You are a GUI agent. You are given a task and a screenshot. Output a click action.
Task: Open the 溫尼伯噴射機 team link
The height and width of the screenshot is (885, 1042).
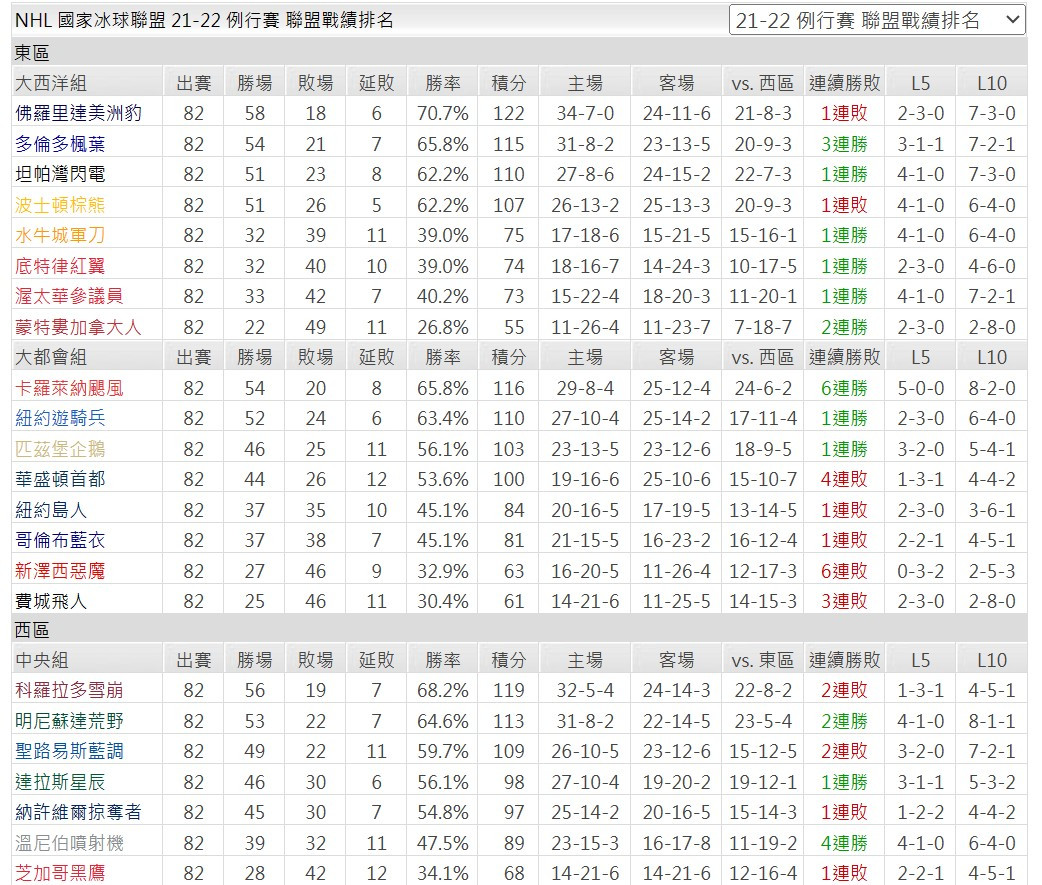pos(69,842)
